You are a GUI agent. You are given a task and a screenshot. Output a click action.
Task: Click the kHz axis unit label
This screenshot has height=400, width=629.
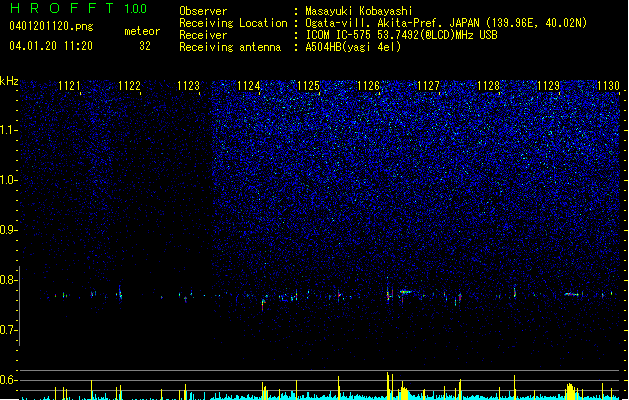coord(9,81)
